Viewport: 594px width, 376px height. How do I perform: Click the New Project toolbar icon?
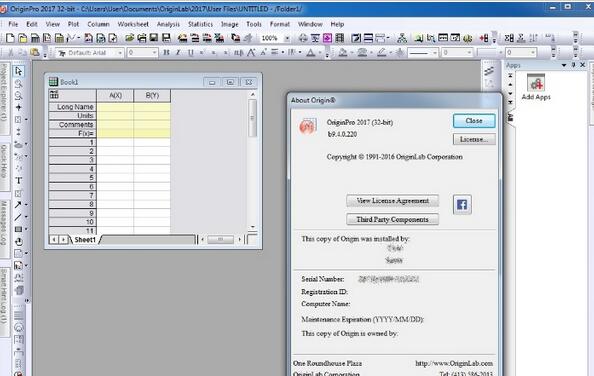[x=10, y=38]
